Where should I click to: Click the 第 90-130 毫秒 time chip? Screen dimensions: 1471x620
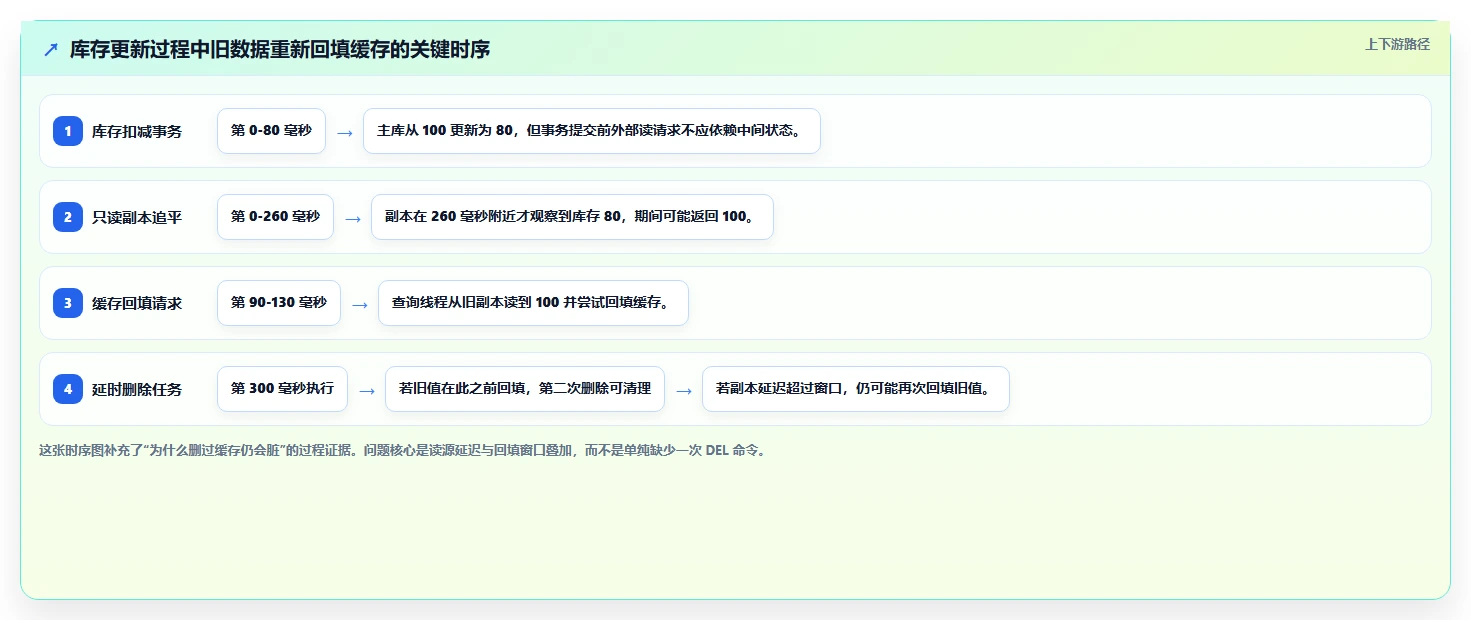point(279,303)
